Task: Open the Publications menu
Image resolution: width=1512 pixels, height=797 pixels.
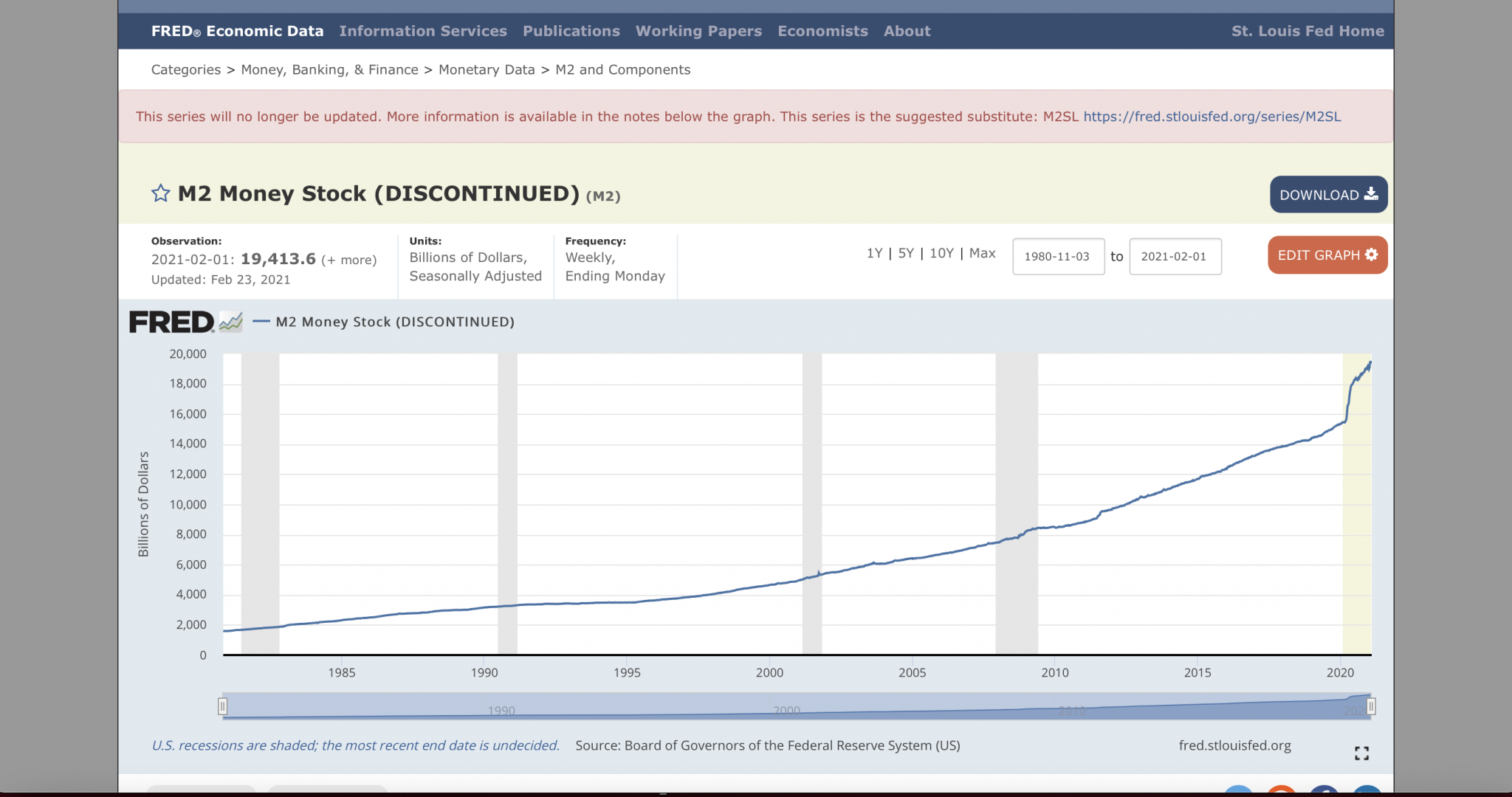Action: (x=571, y=31)
